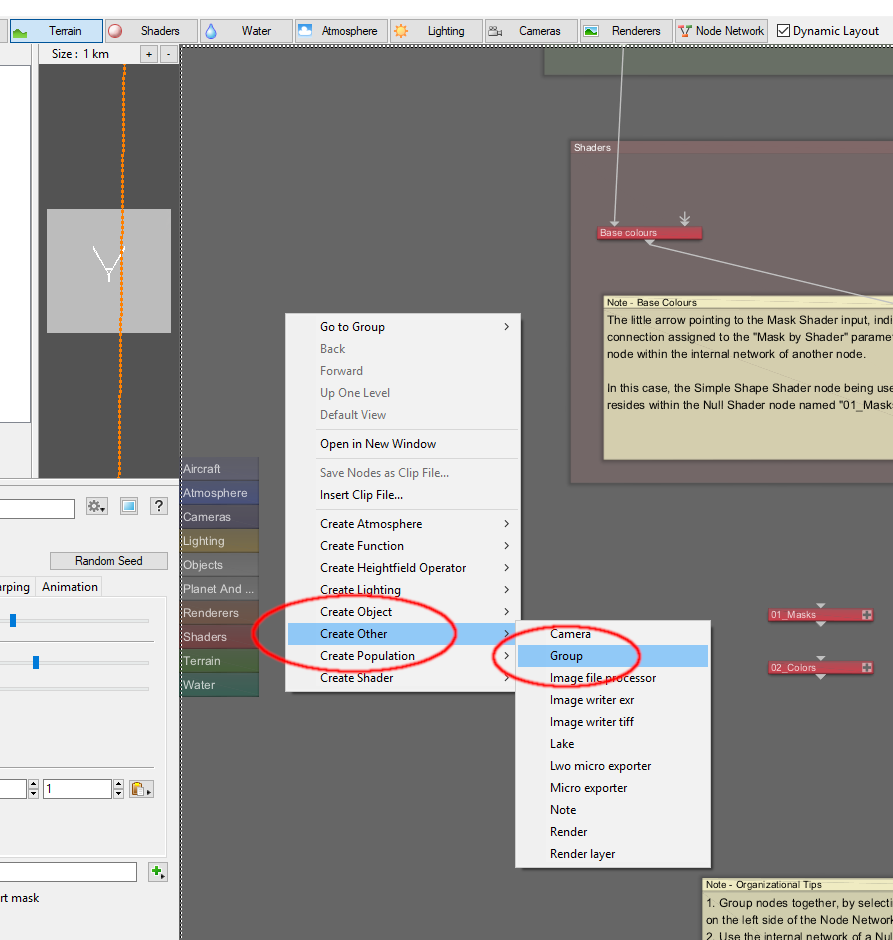The image size is (893, 940).
Task: Select the Objects group in sidebar
Action: [220, 565]
